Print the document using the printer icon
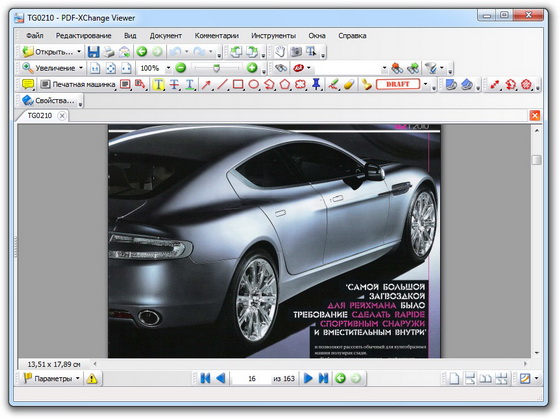This screenshot has width=560, height=419. 109,52
